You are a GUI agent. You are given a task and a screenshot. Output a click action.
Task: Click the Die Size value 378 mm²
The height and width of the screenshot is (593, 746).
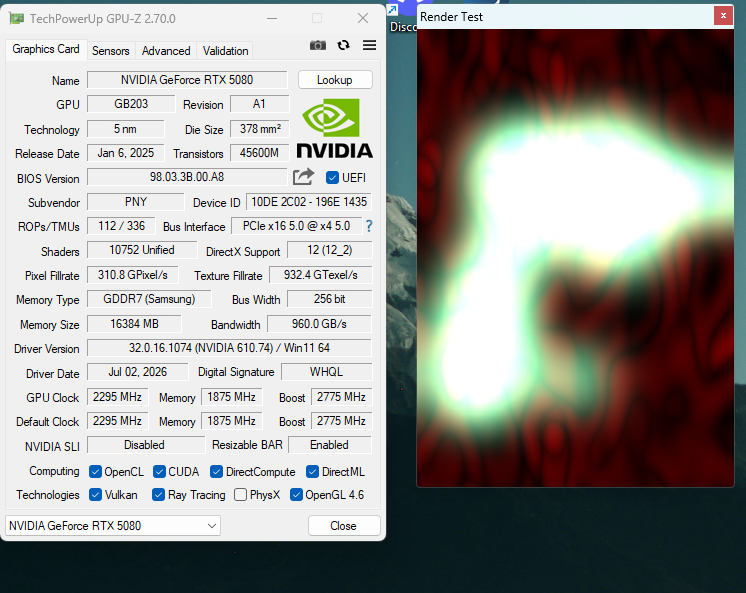(x=259, y=129)
